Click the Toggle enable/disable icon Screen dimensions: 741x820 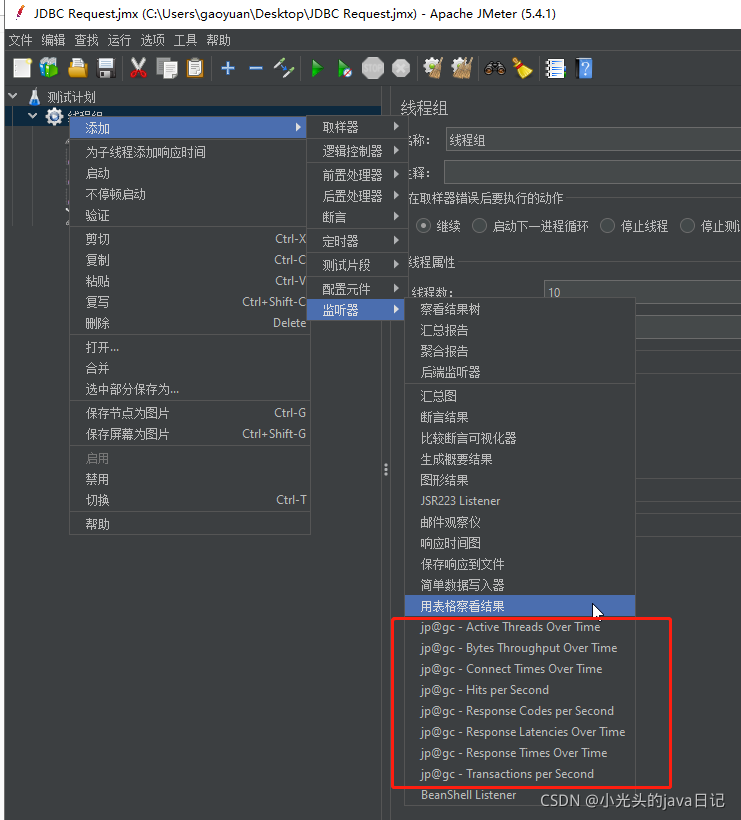tap(284, 69)
